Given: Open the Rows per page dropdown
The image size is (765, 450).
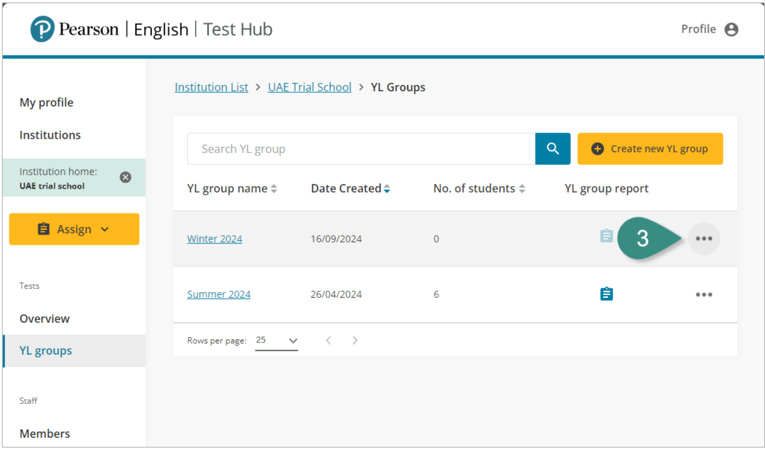Looking at the screenshot, I should pyautogui.click(x=276, y=341).
